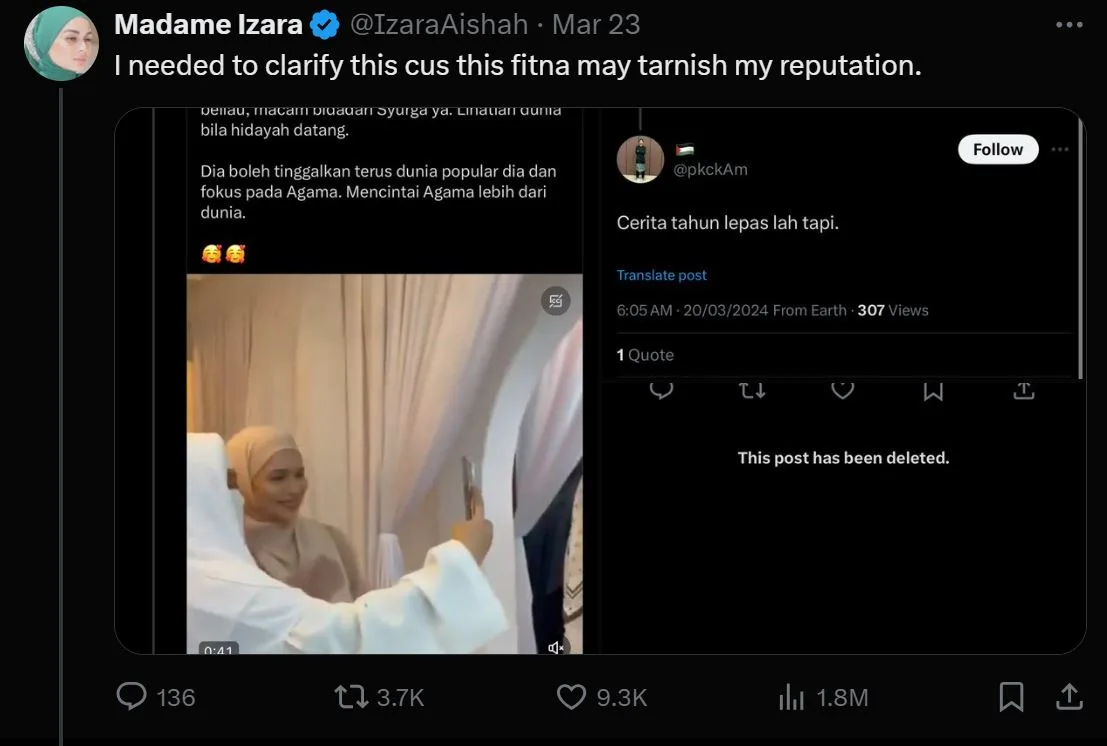Open more options menu for Madame Izara's post
Viewport: 1107px width, 746px height.
click(1069, 24)
